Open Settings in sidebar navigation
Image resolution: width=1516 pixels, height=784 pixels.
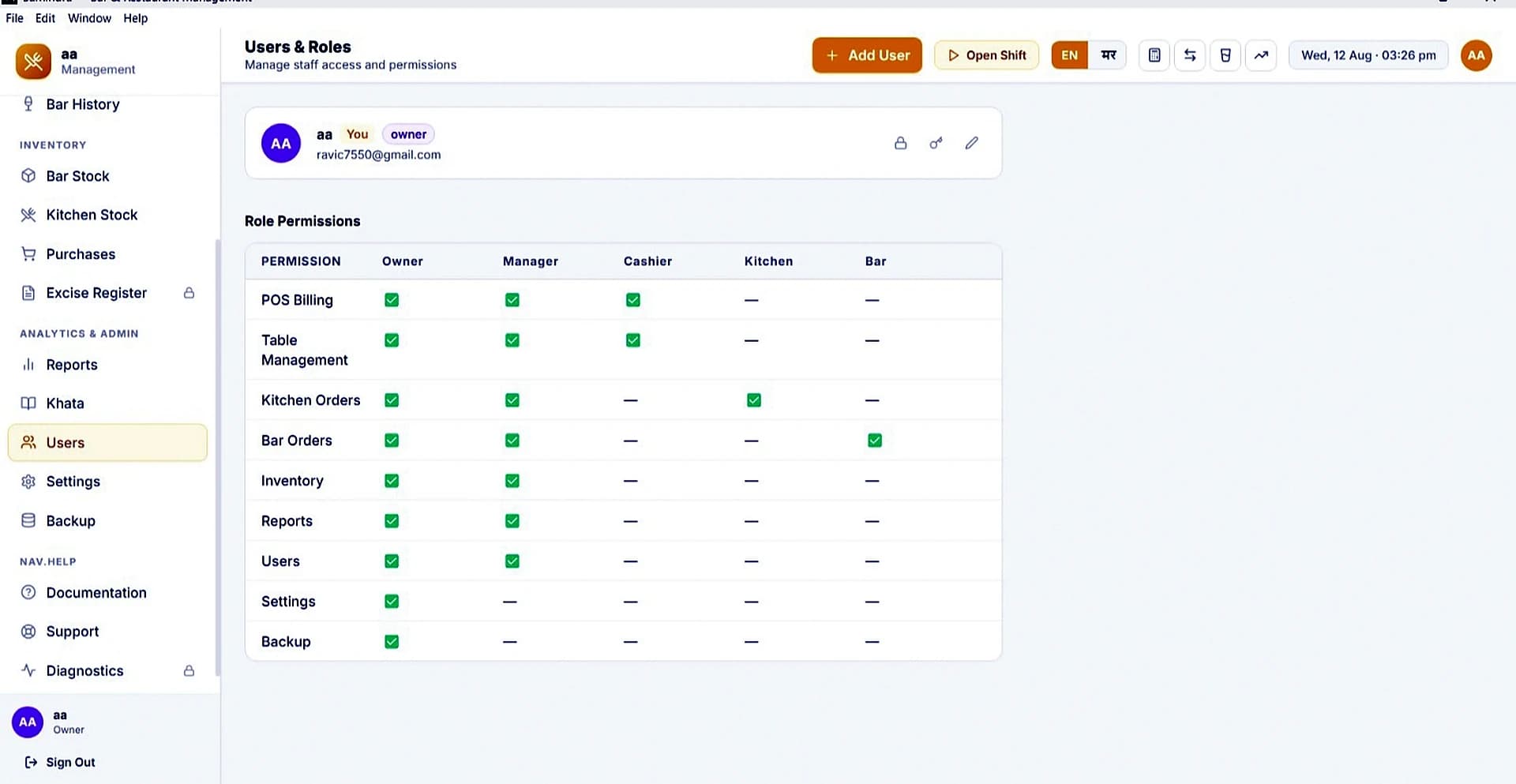coord(107,482)
